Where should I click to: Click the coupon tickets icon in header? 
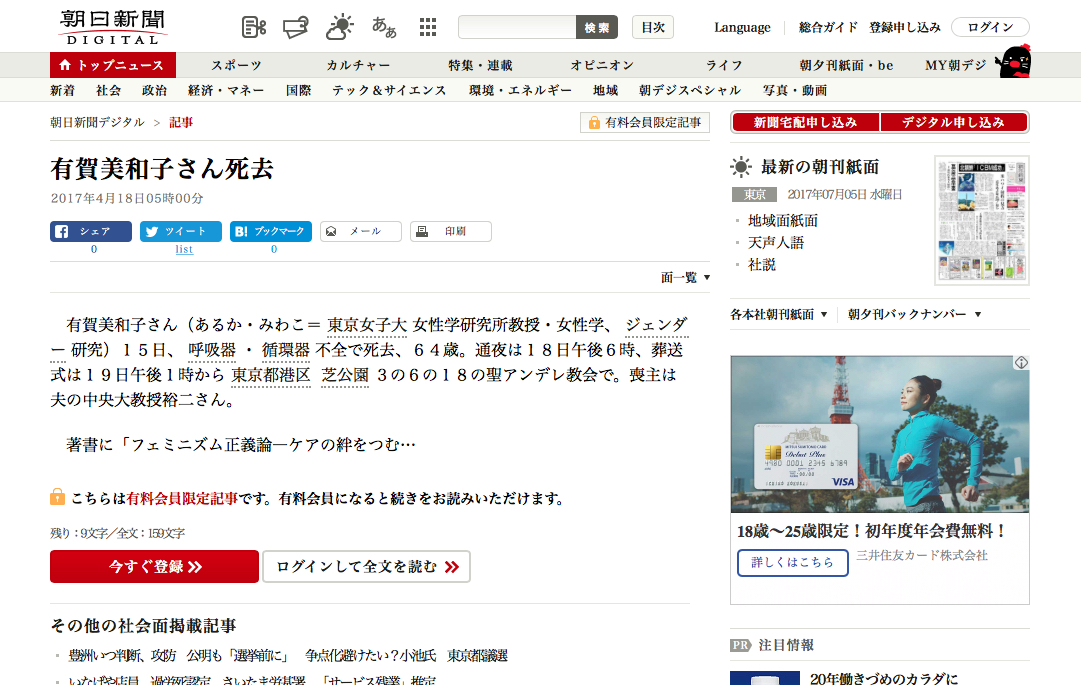coord(297,27)
